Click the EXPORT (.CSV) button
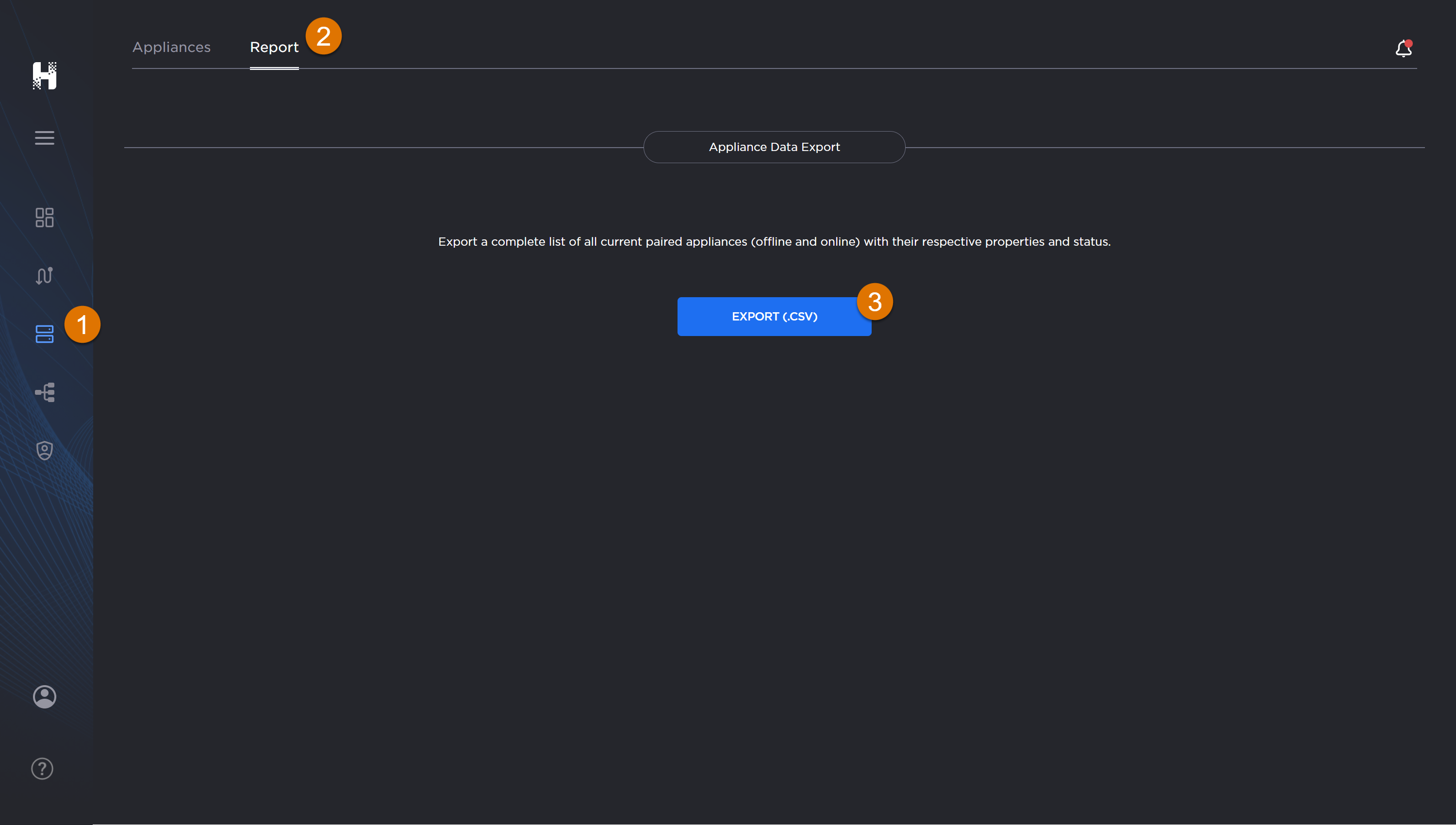Image resolution: width=1456 pixels, height=825 pixels. (x=774, y=316)
